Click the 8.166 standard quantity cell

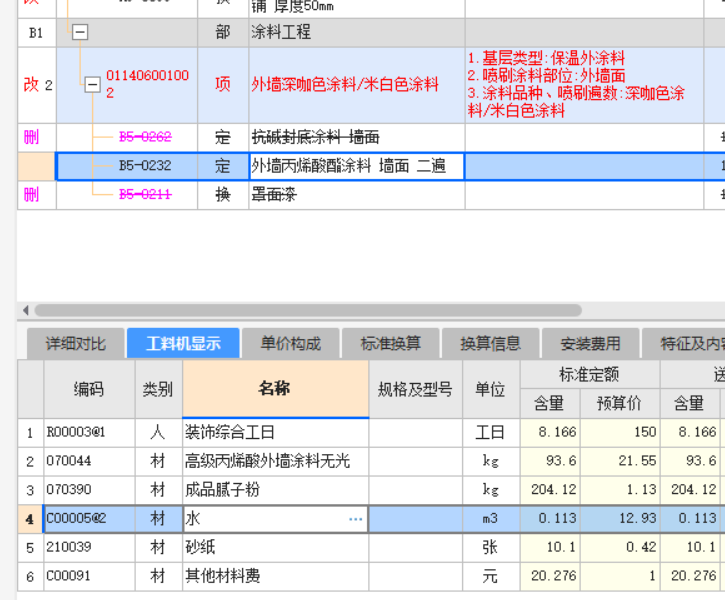[550, 433]
